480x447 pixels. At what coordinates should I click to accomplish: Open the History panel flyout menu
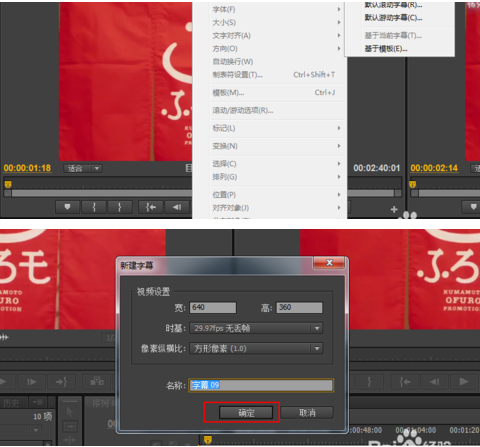point(38,402)
